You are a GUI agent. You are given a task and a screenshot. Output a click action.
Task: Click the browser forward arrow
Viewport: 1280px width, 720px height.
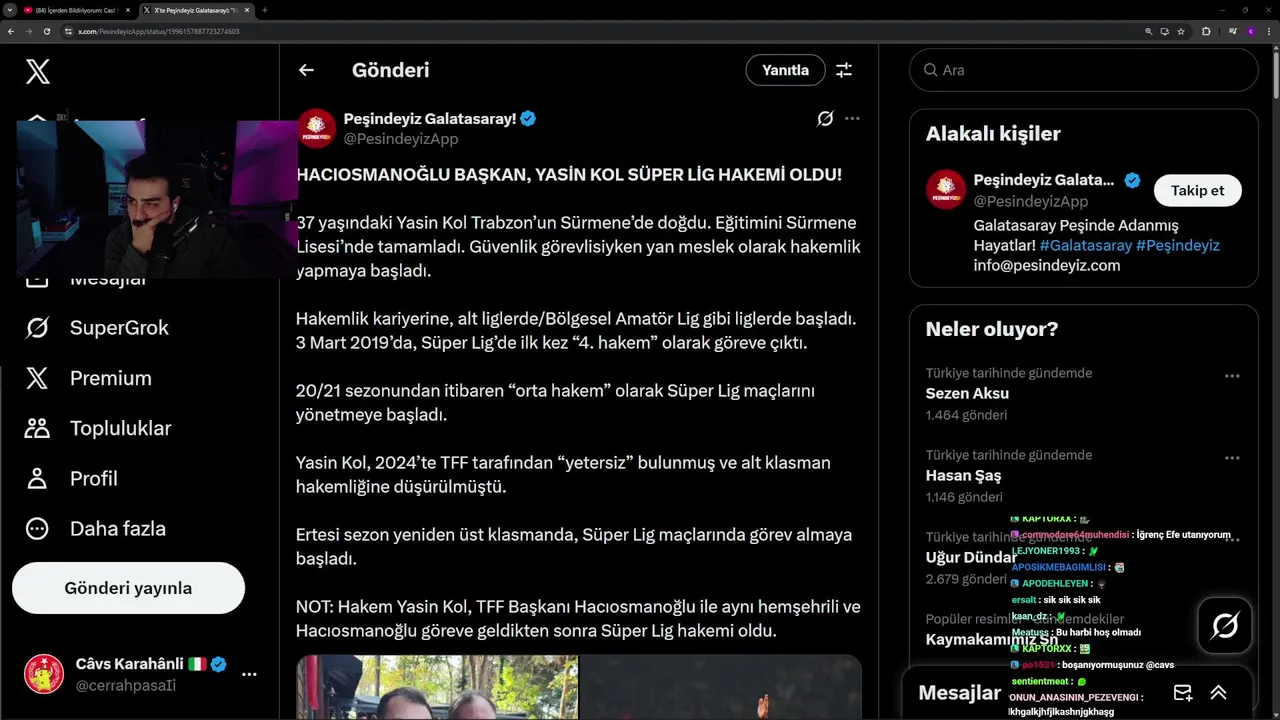[x=29, y=31]
